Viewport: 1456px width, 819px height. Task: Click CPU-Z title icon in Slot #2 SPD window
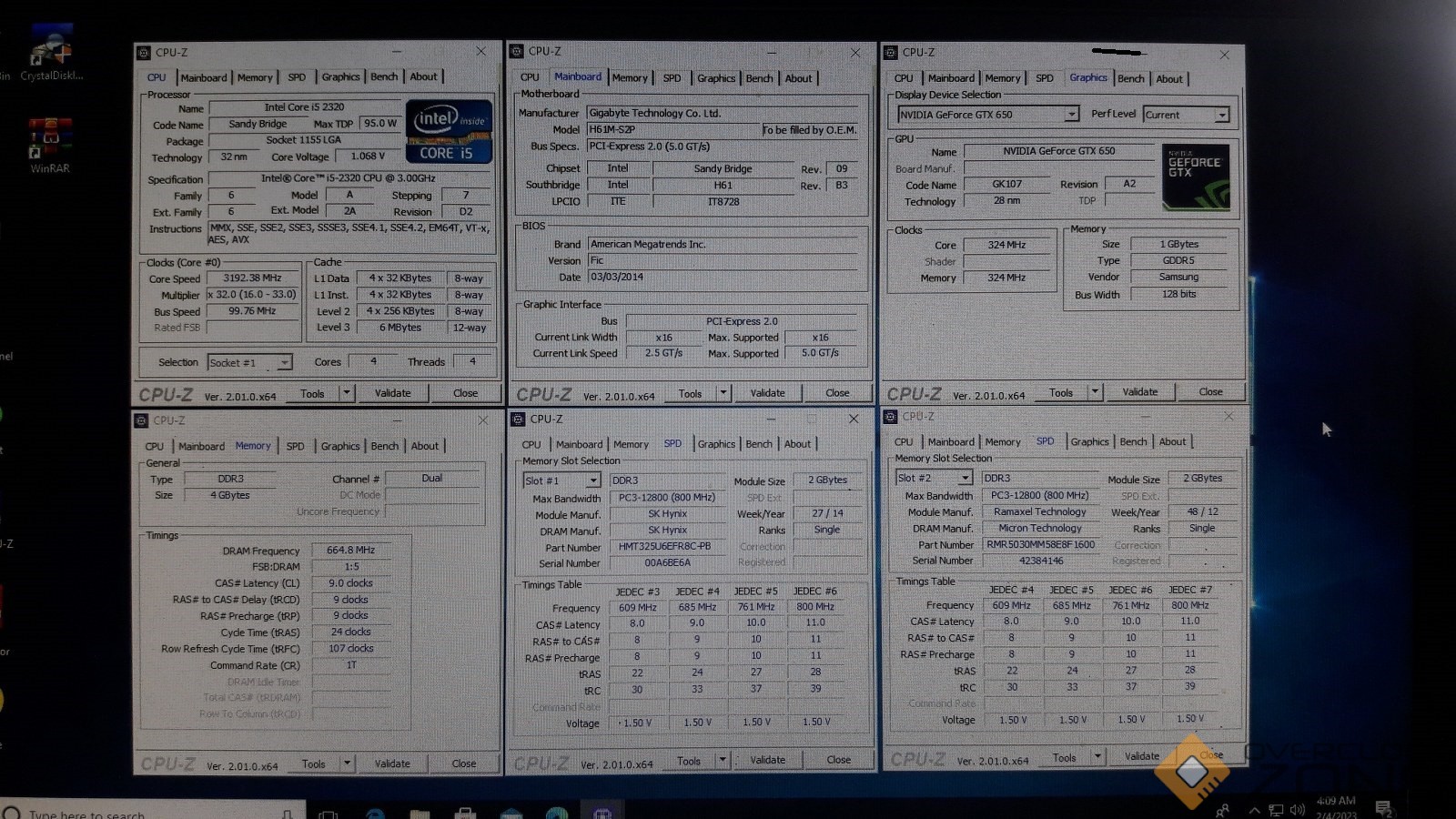890,417
